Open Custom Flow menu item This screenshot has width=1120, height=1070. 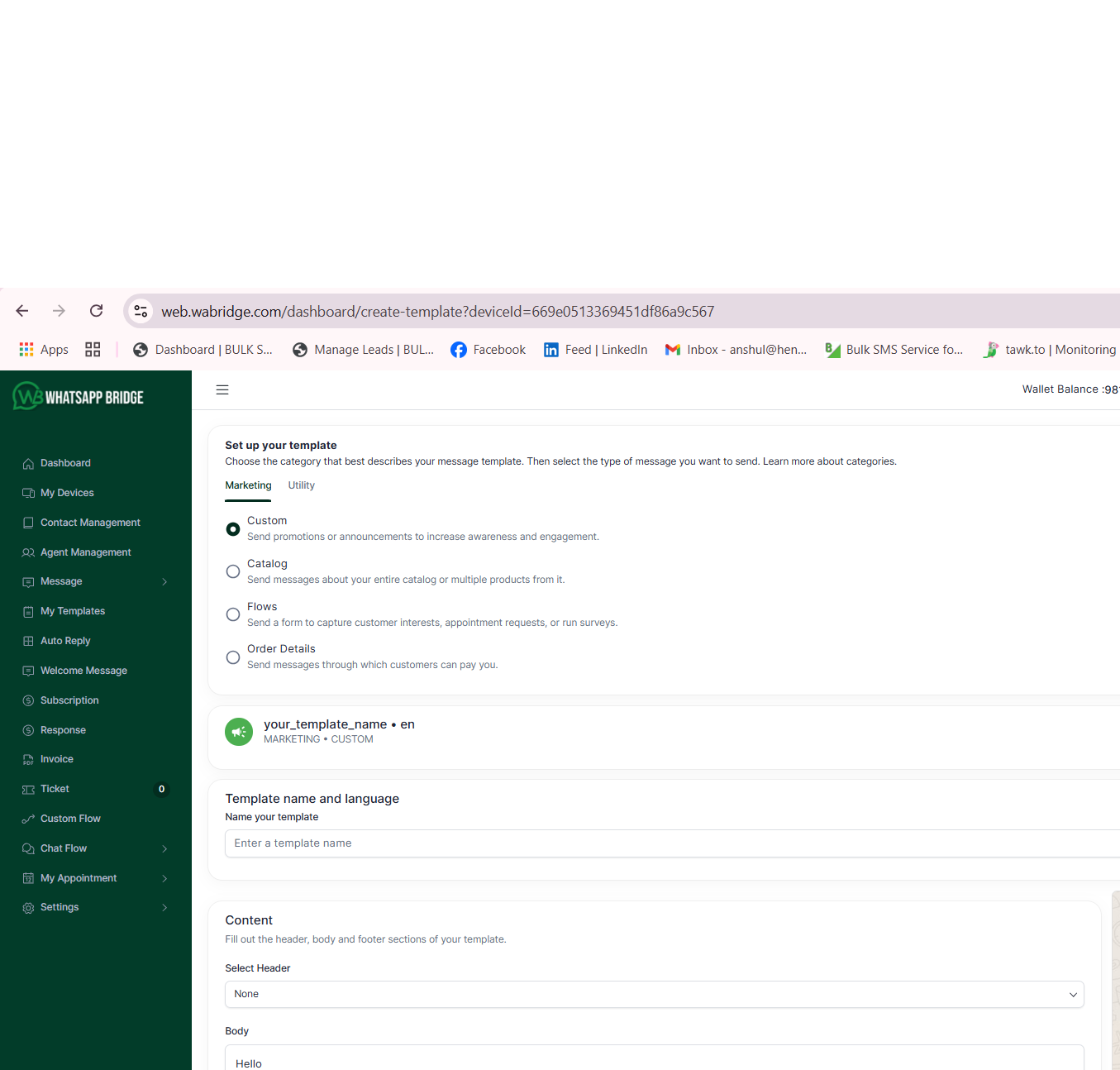coord(70,819)
